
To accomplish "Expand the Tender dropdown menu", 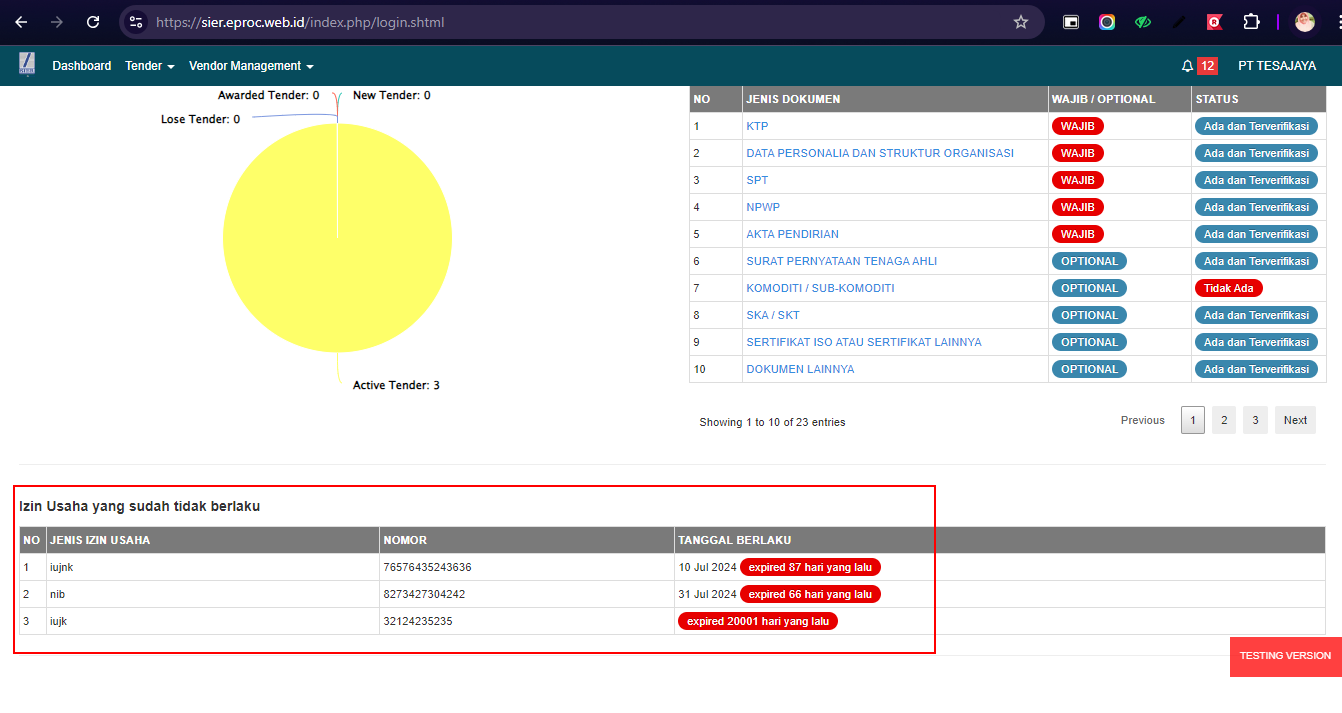I will point(149,66).
